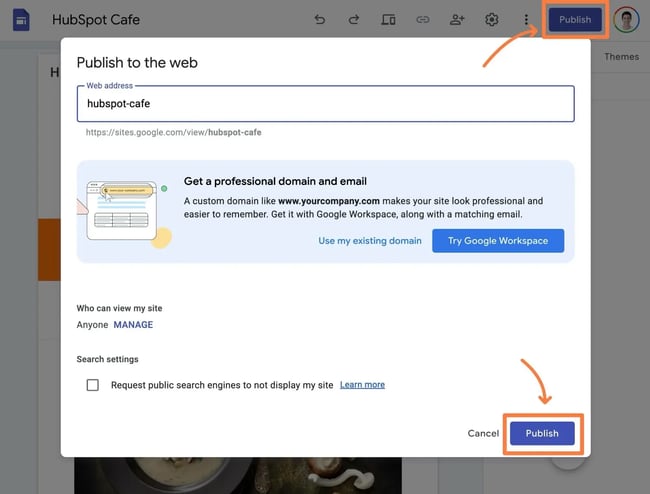Viewport: 650px width, 494px height.
Task: Open the Learn more link
Action: tap(362, 385)
